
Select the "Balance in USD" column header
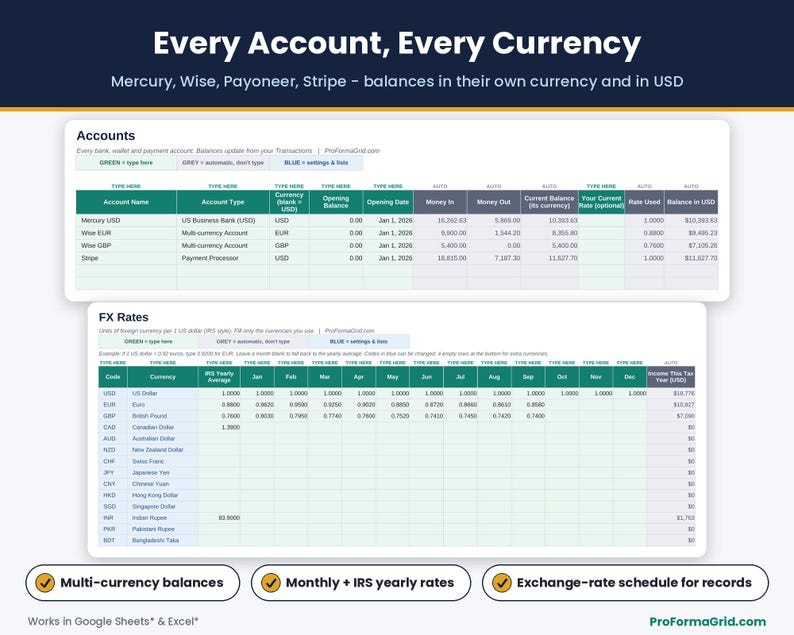(691, 202)
